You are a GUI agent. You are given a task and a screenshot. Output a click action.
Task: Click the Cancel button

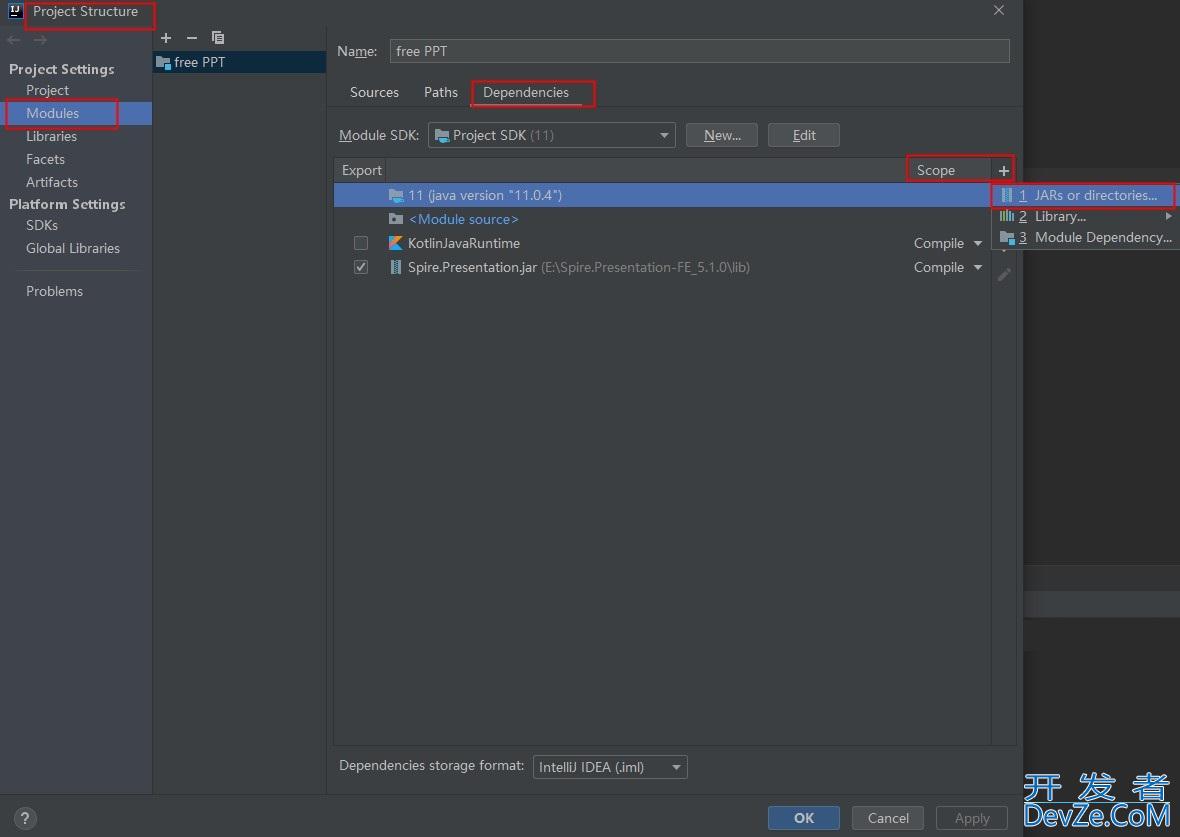[888, 818]
